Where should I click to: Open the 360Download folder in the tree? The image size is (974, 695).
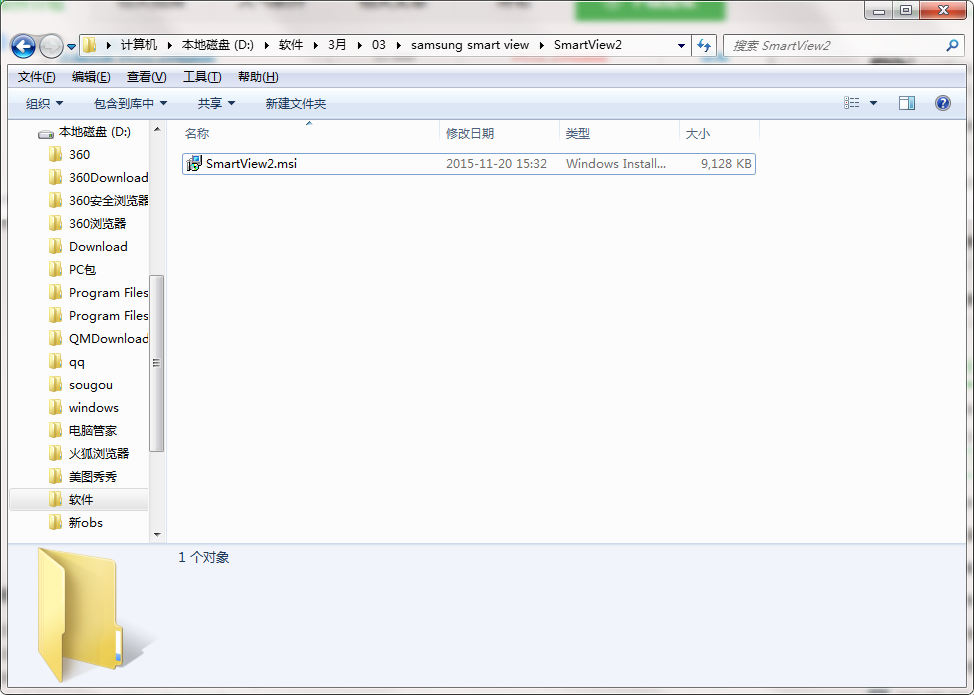(x=108, y=178)
